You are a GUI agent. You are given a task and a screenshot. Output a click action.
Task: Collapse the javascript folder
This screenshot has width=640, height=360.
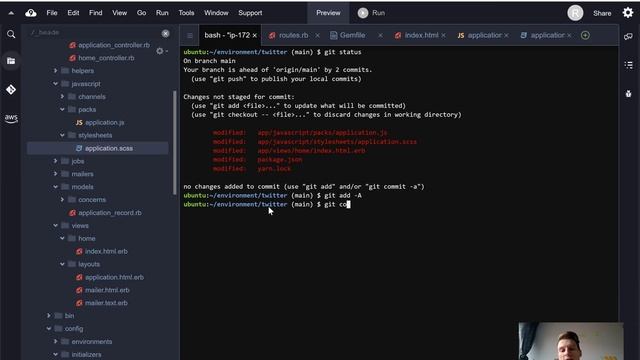pos(56,84)
